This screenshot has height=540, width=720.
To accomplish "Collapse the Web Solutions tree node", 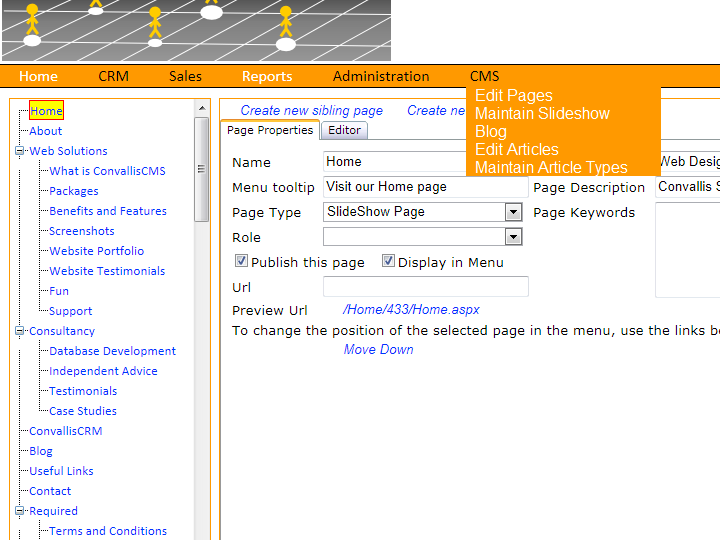I will tap(19, 151).
